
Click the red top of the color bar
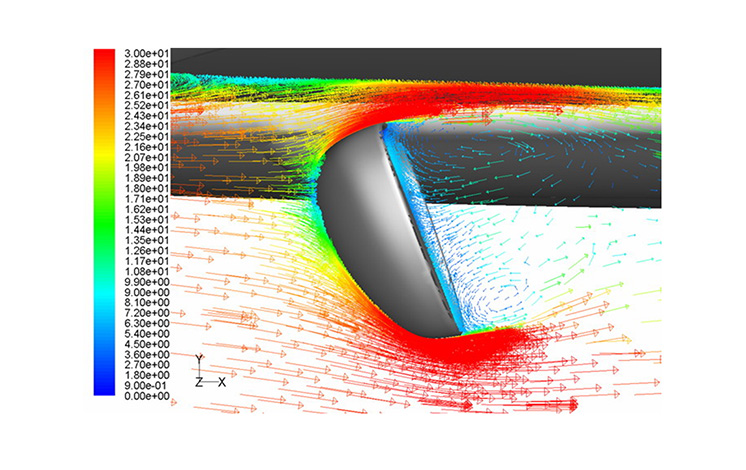click(104, 57)
